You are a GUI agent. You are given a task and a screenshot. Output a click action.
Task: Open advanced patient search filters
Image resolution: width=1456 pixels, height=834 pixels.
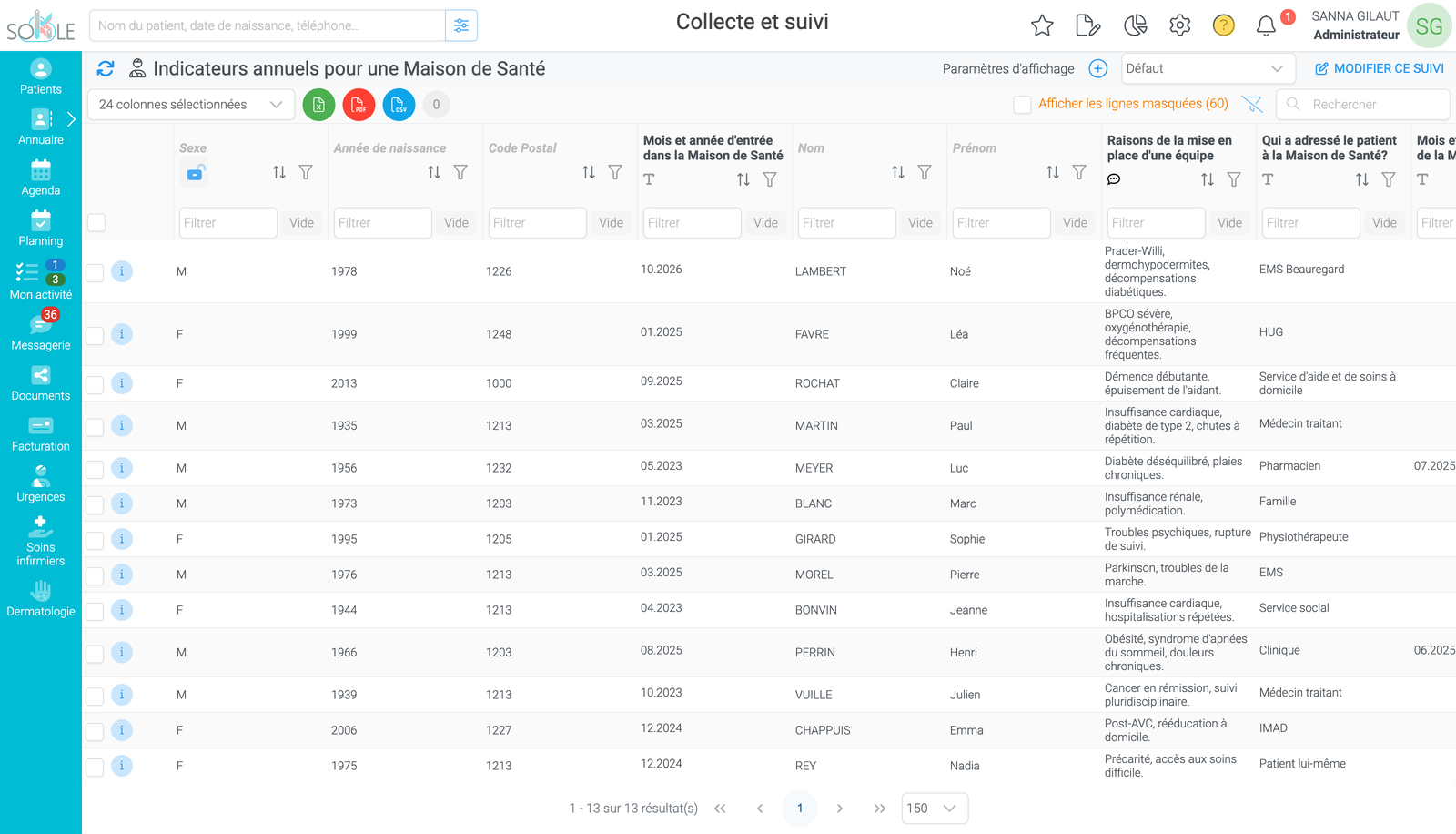(x=461, y=25)
